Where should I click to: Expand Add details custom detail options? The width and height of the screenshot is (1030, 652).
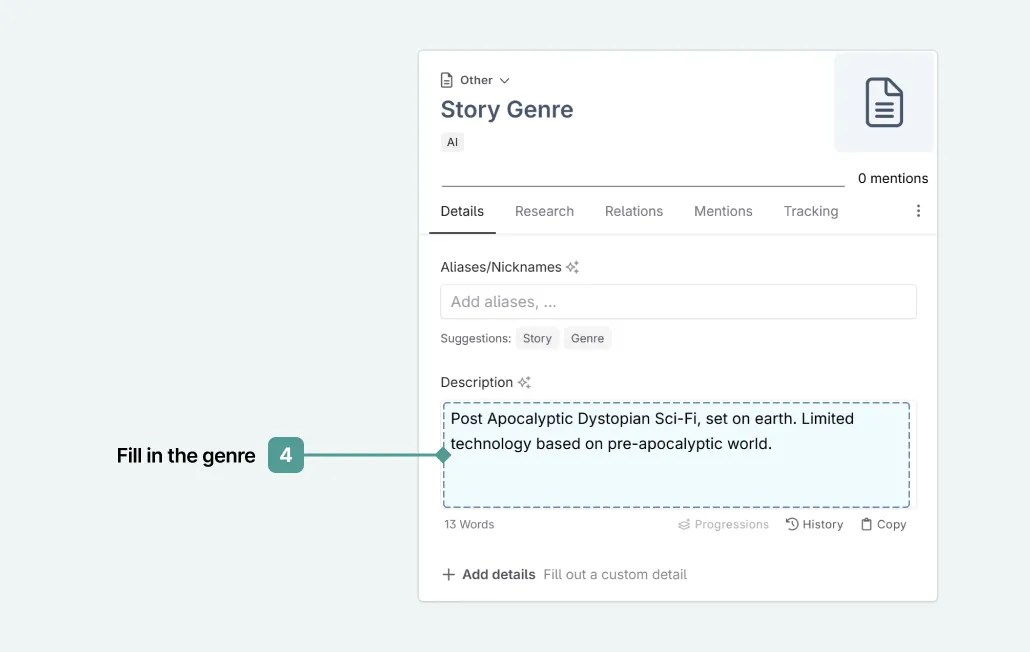pyautogui.click(x=488, y=574)
